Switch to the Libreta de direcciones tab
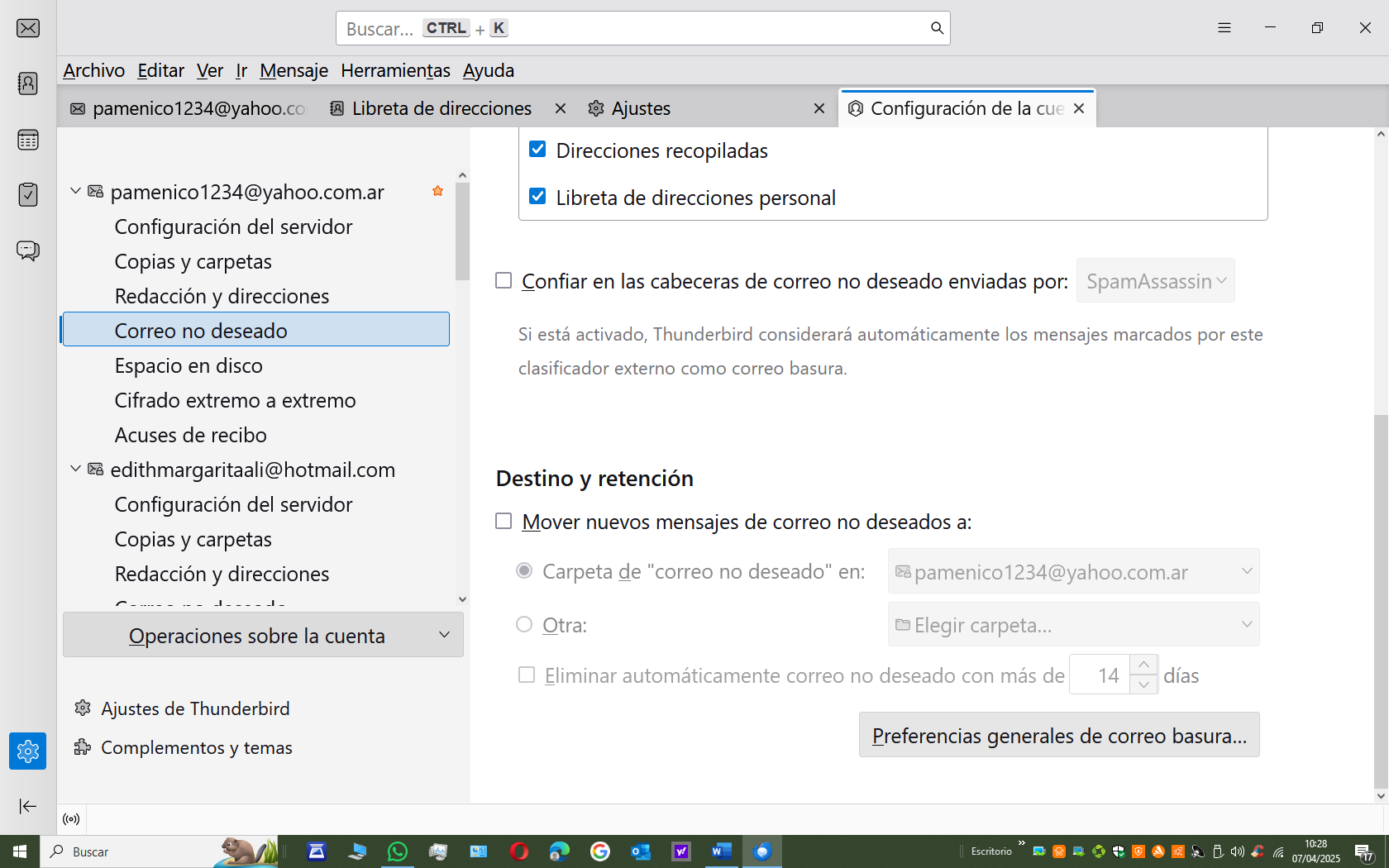 pos(442,108)
